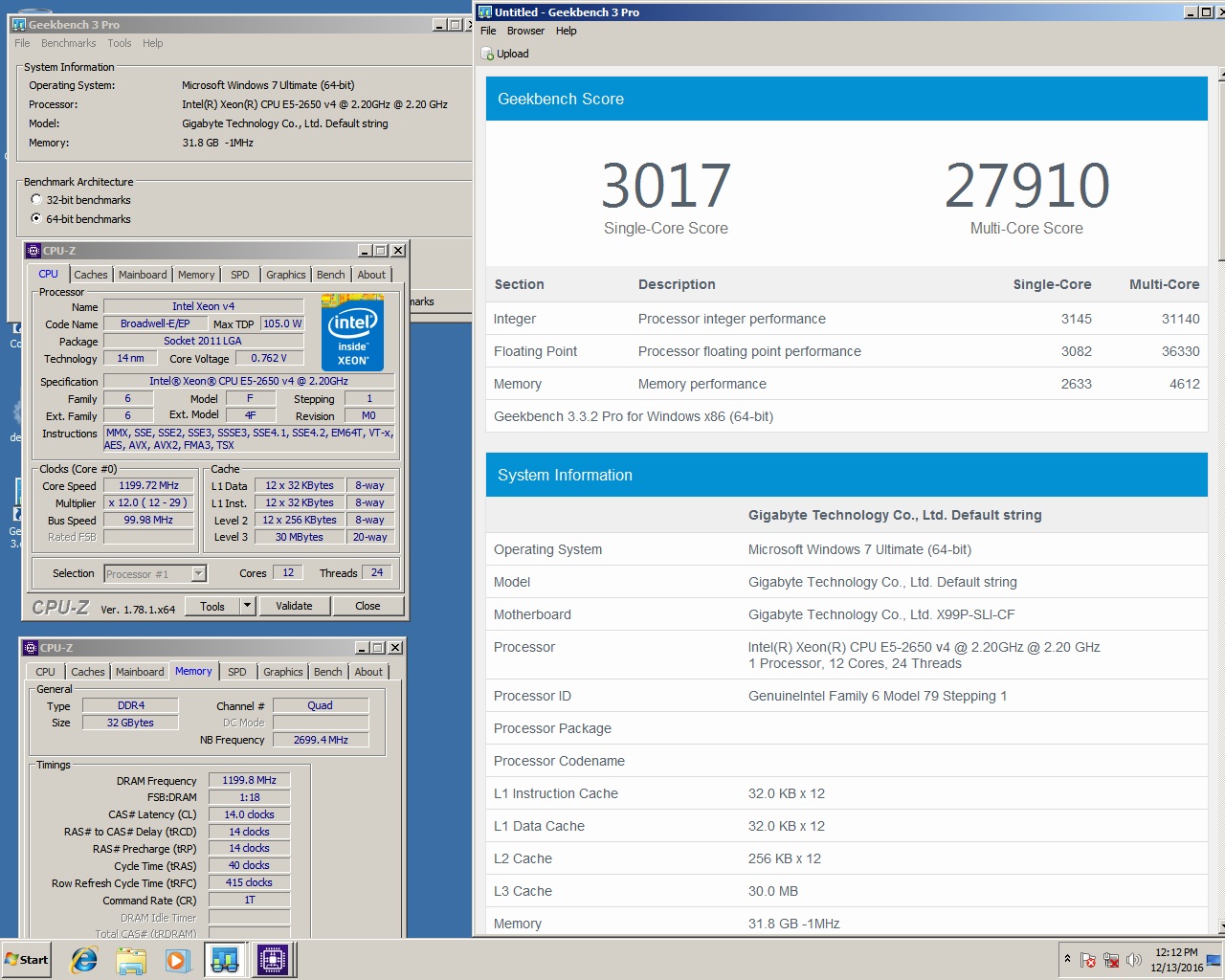The height and width of the screenshot is (980, 1225).
Task: Switch to Memory tab in upper CPU-Z
Action: tap(196, 275)
